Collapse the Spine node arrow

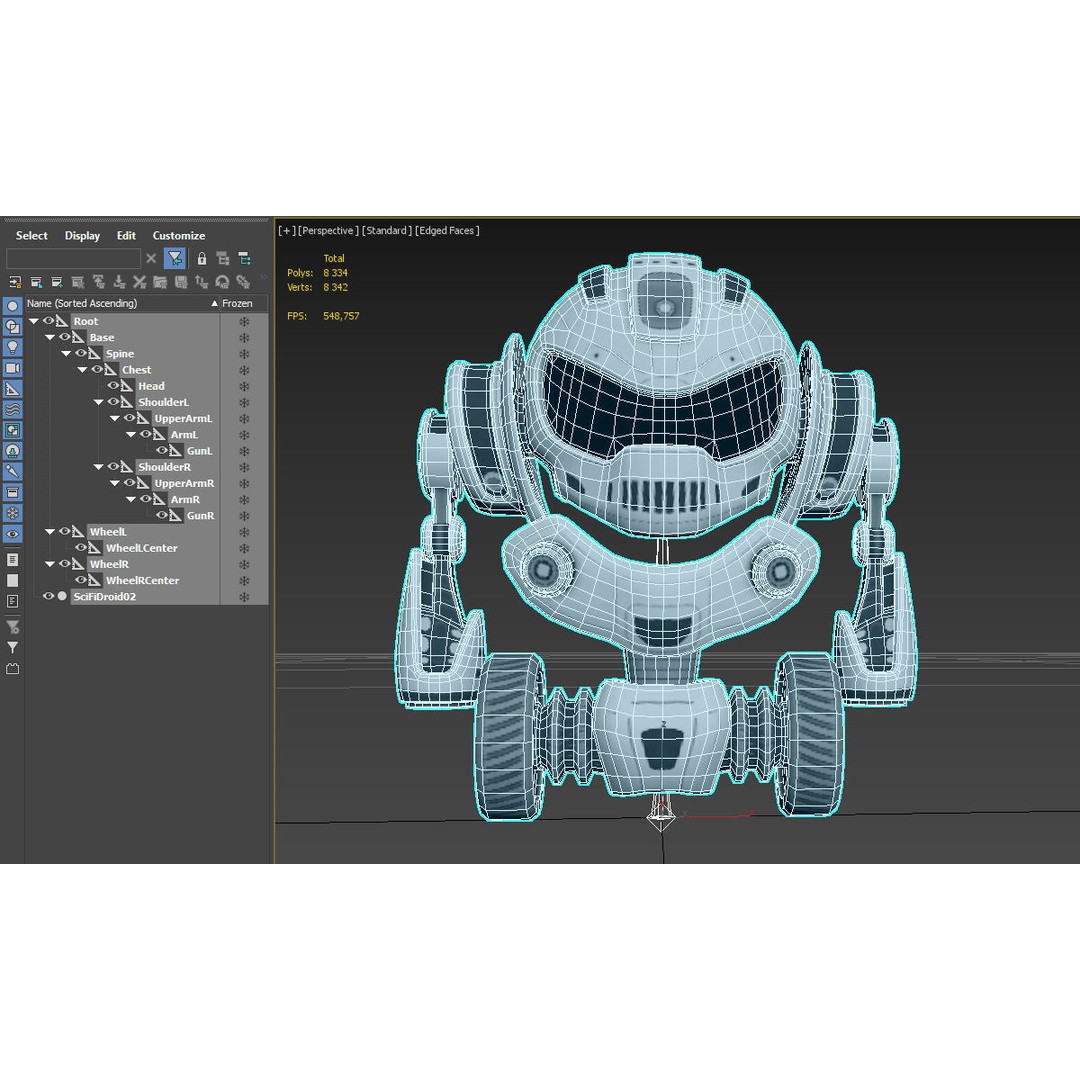pos(66,353)
